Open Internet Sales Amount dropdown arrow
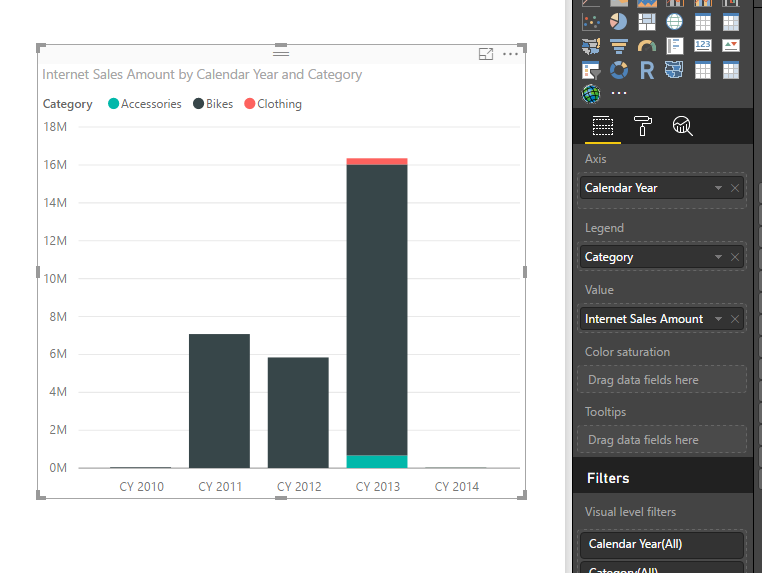Image resolution: width=762 pixels, height=573 pixels. 718,319
